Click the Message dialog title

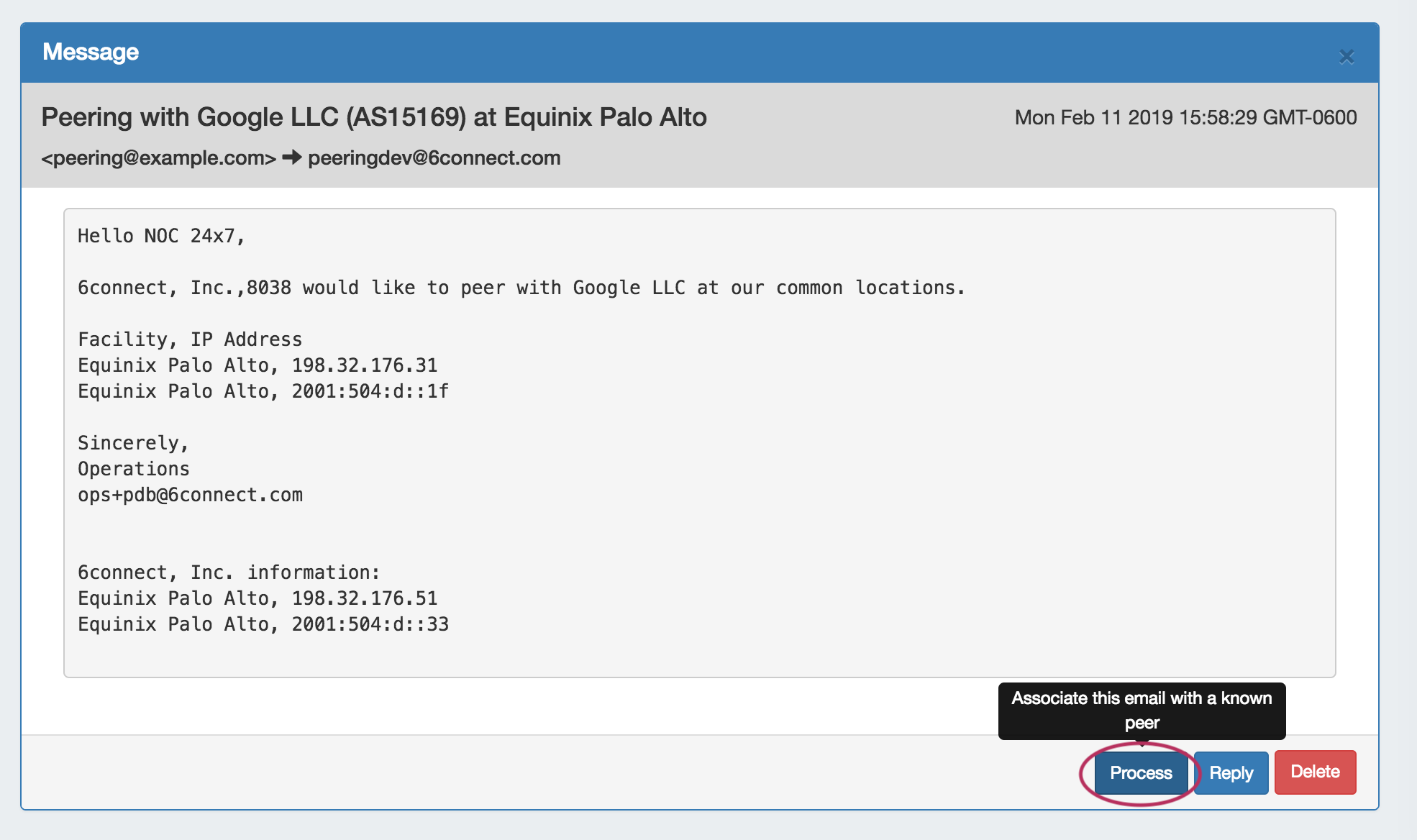point(91,52)
